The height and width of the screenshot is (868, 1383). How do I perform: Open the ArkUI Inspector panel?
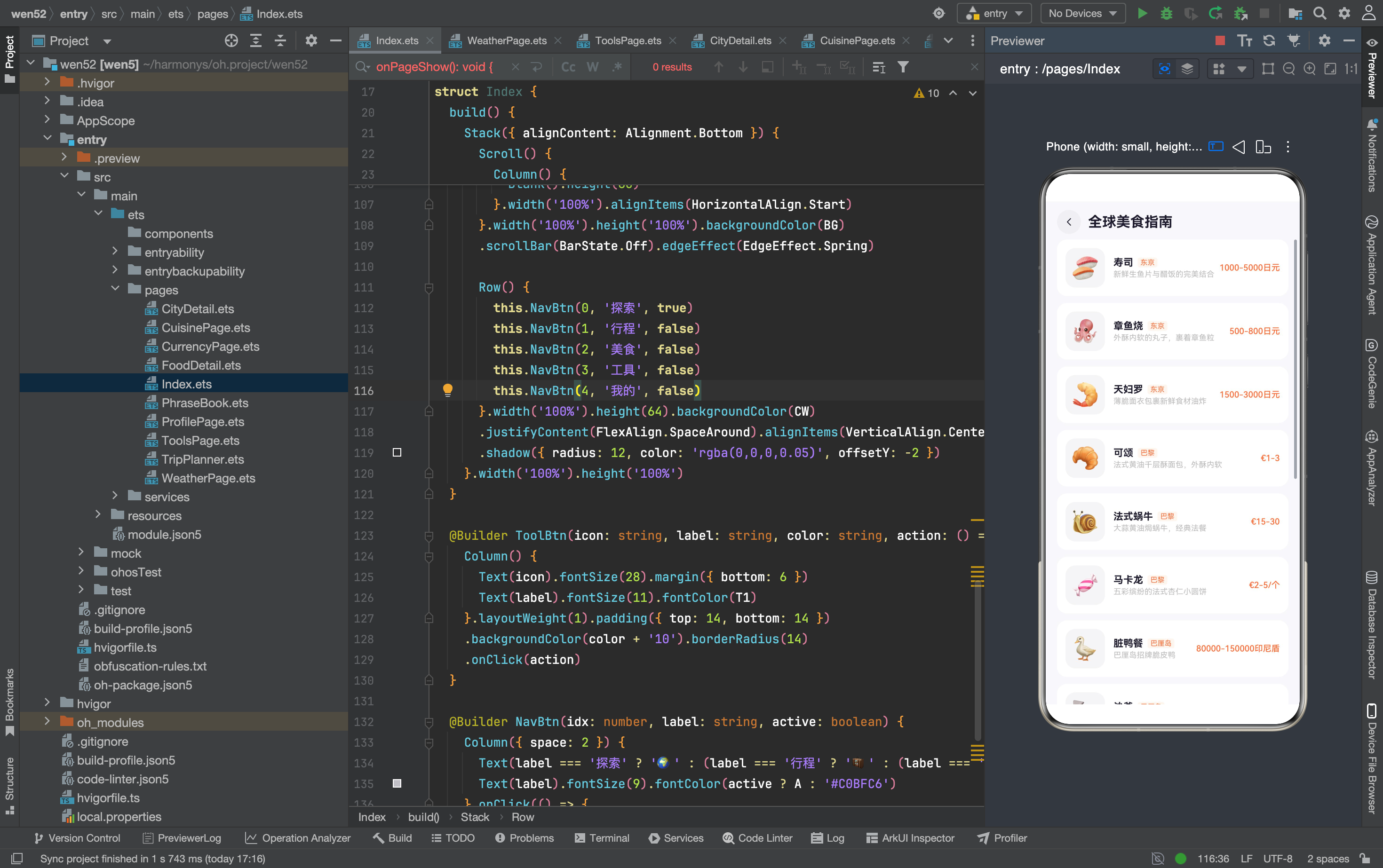910,838
